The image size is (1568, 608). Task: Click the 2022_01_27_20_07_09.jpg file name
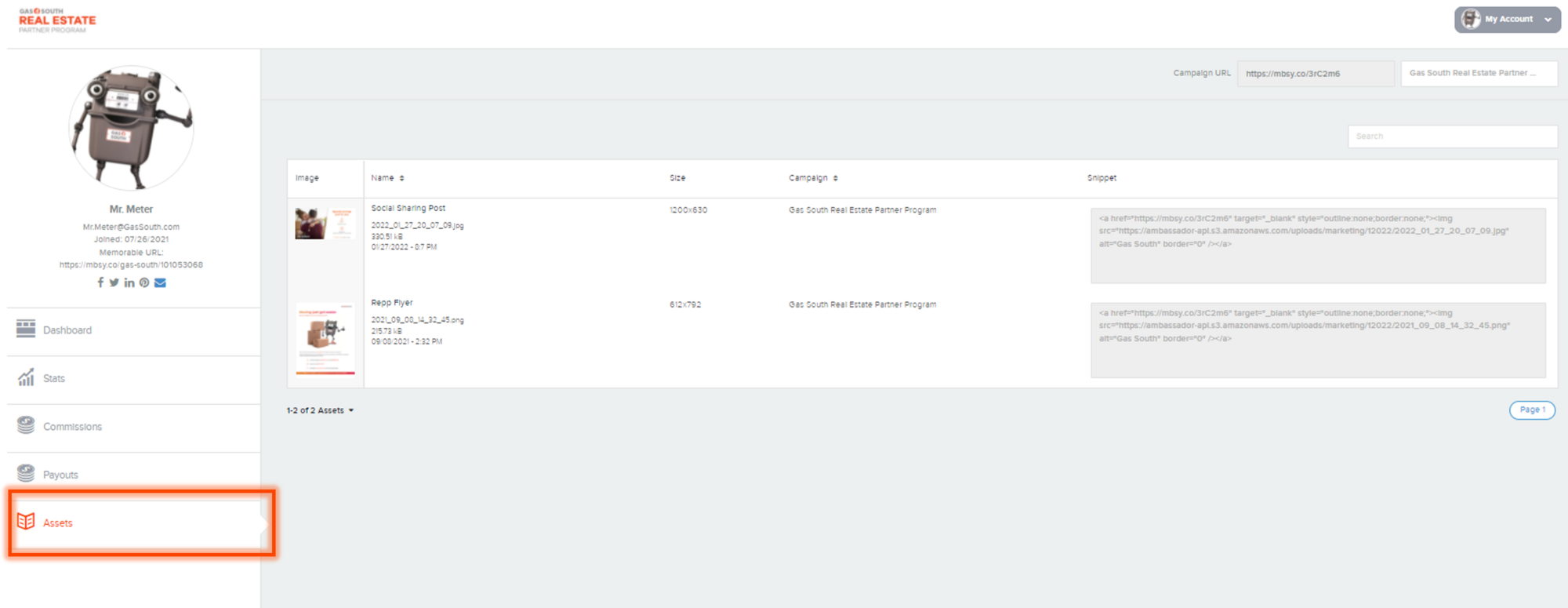point(417,226)
